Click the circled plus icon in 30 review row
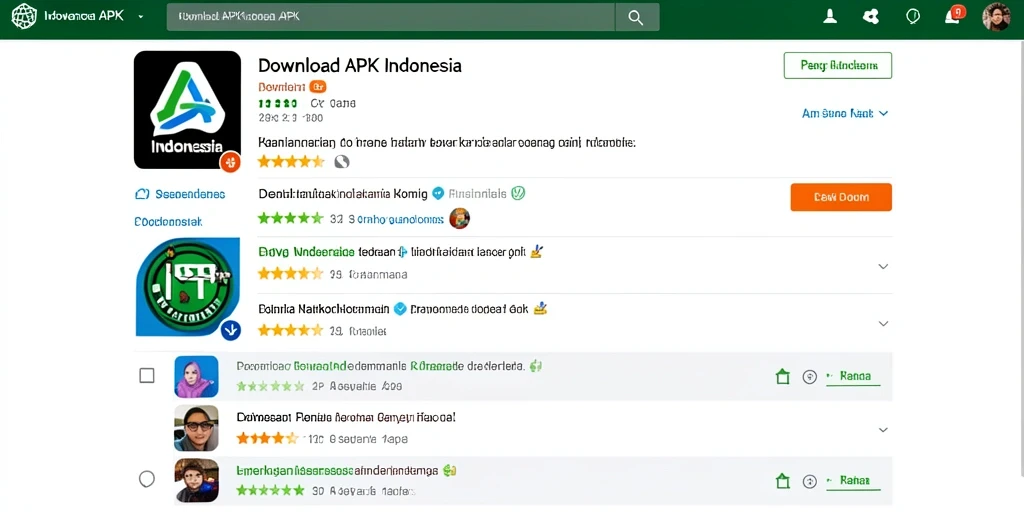This screenshot has width=1024, height=512. tap(810, 481)
